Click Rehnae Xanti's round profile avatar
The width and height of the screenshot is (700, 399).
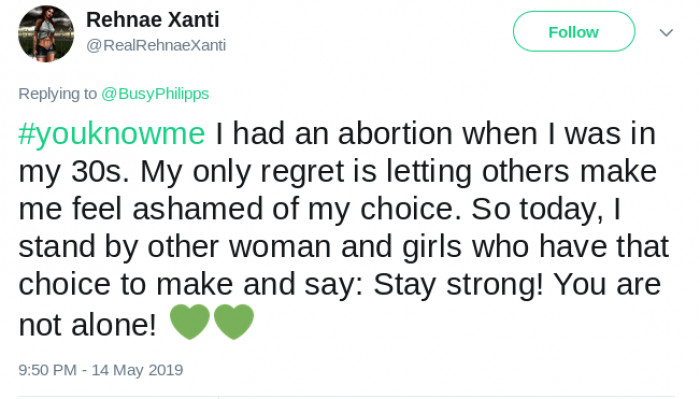(x=46, y=33)
